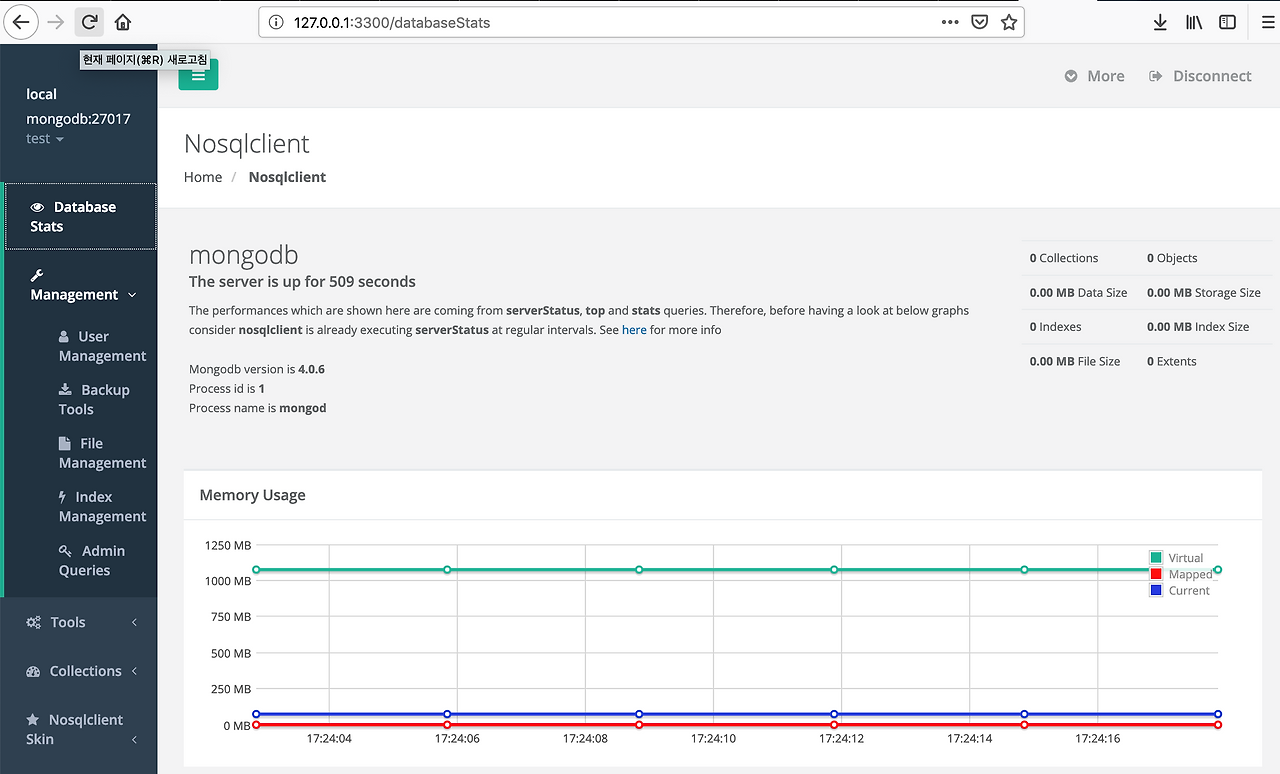
Task: Toggle the Mapped series red legend swatch
Action: [x=1156, y=574]
